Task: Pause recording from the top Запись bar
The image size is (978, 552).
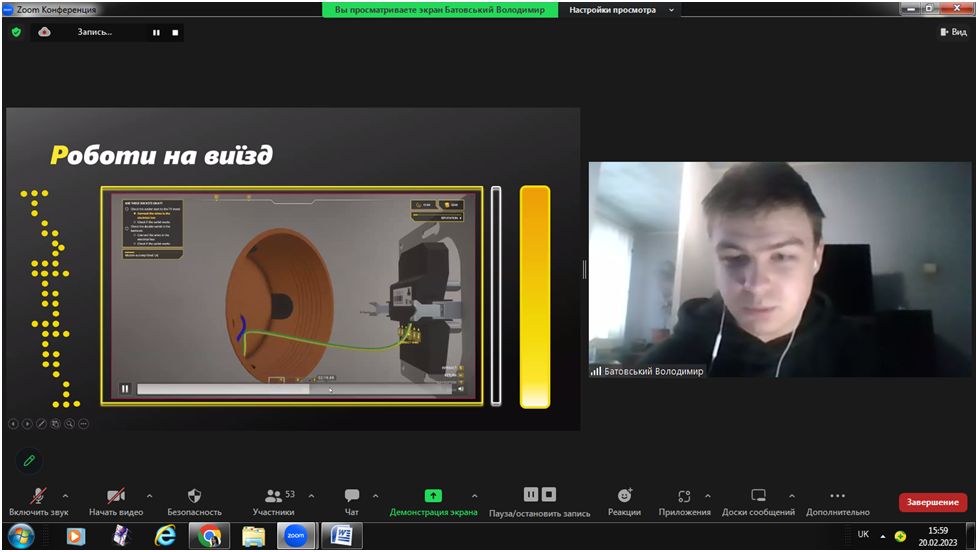Action: (x=156, y=32)
